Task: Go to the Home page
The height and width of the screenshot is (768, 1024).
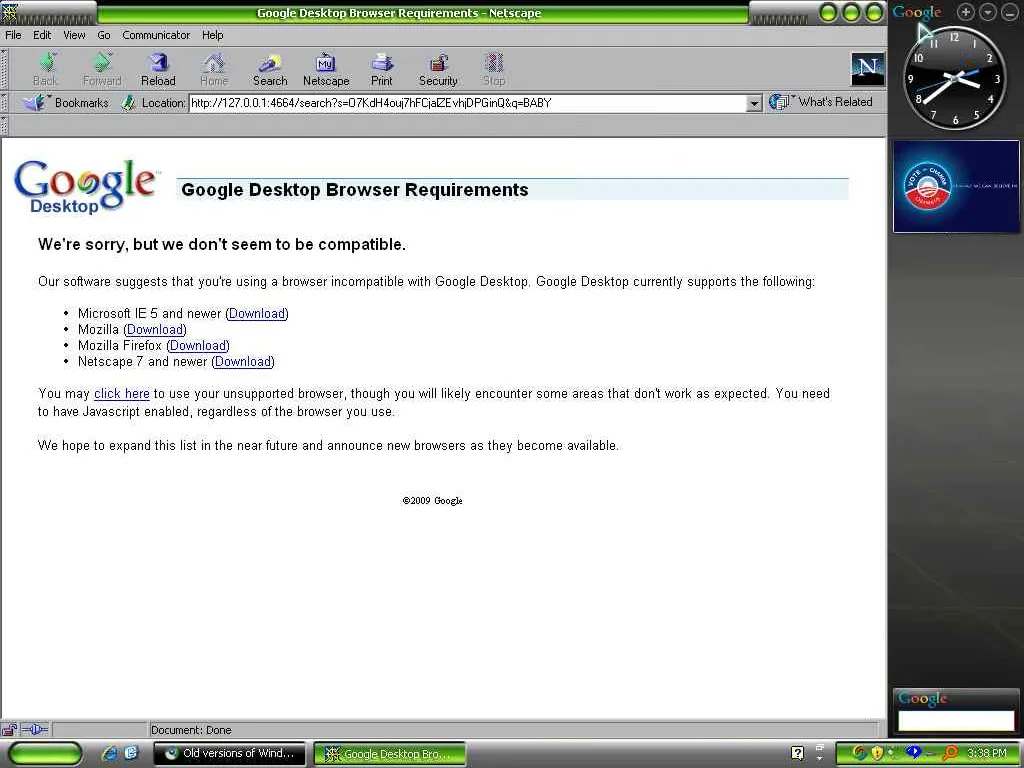Action: point(214,70)
